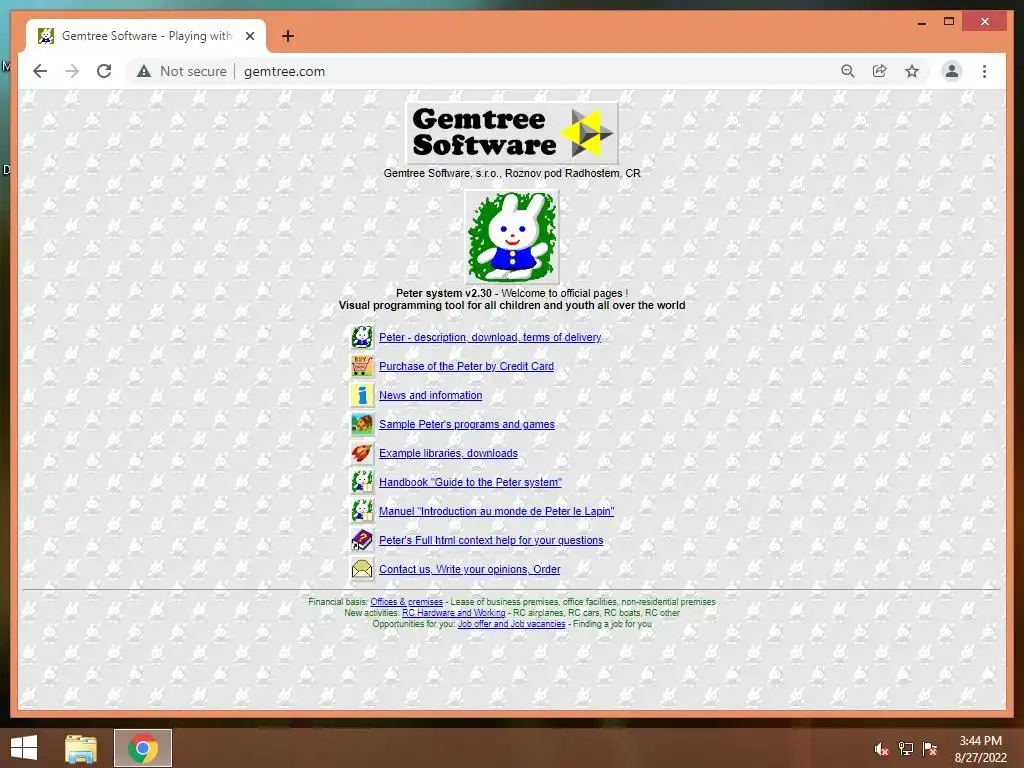This screenshot has width=1024, height=768.
Task: Open Purchase of the Peter by Credit Card
Action: tap(466, 366)
